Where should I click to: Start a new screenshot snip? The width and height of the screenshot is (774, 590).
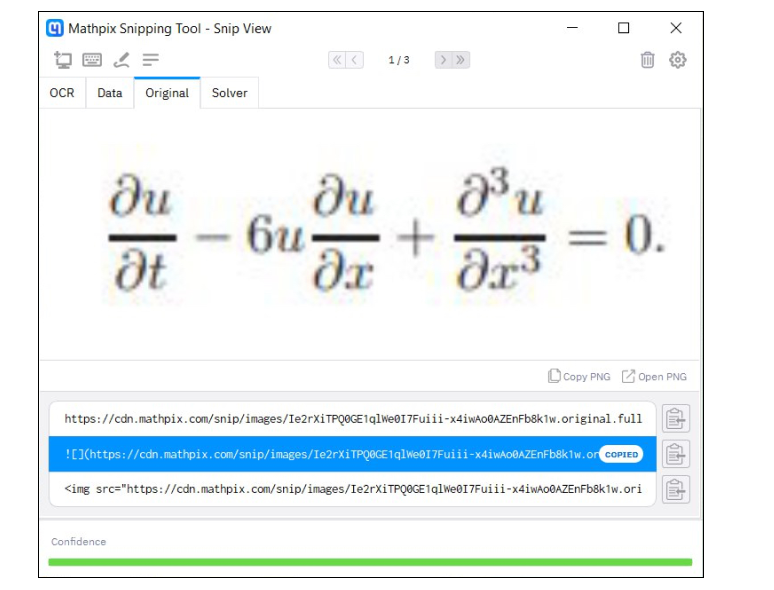(63, 60)
